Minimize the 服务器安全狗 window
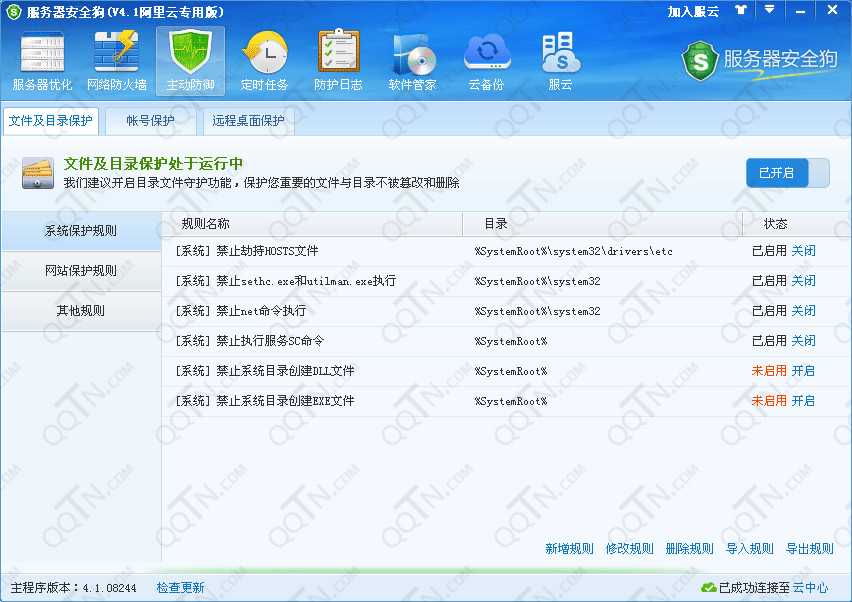Viewport: 852px width, 602px height. [x=800, y=10]
